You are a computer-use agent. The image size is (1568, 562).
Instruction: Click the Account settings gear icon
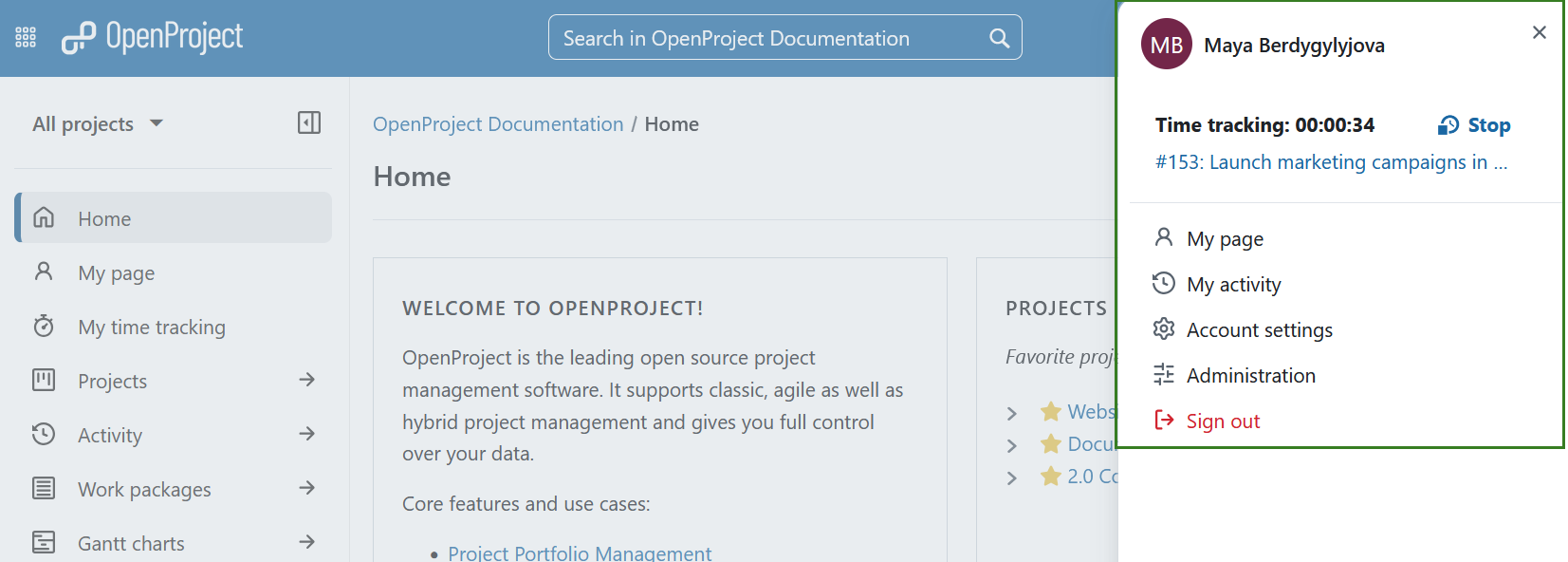(1164, 329)
